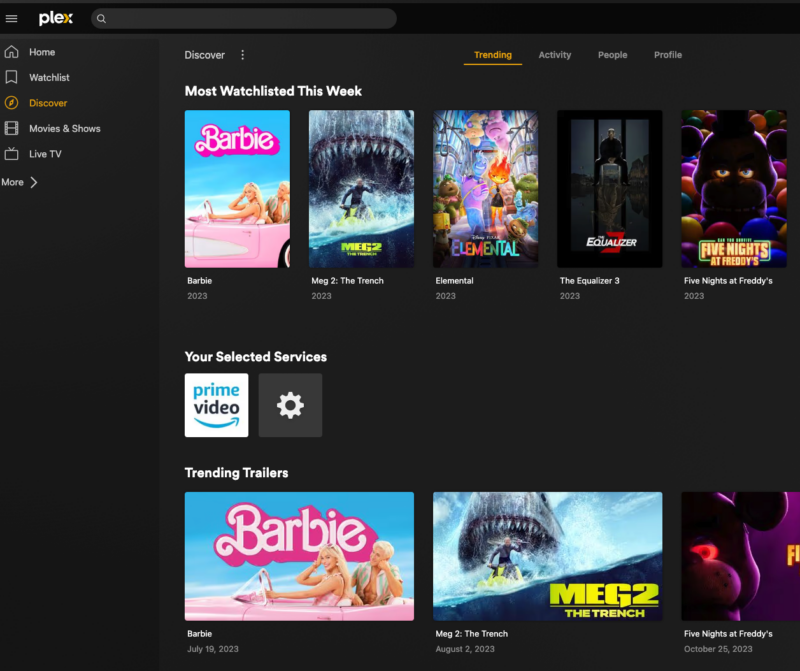Viewport: 800px width, 671px height.
Task: Switch to the Profile tab
Action: click(x=668, y=55)
